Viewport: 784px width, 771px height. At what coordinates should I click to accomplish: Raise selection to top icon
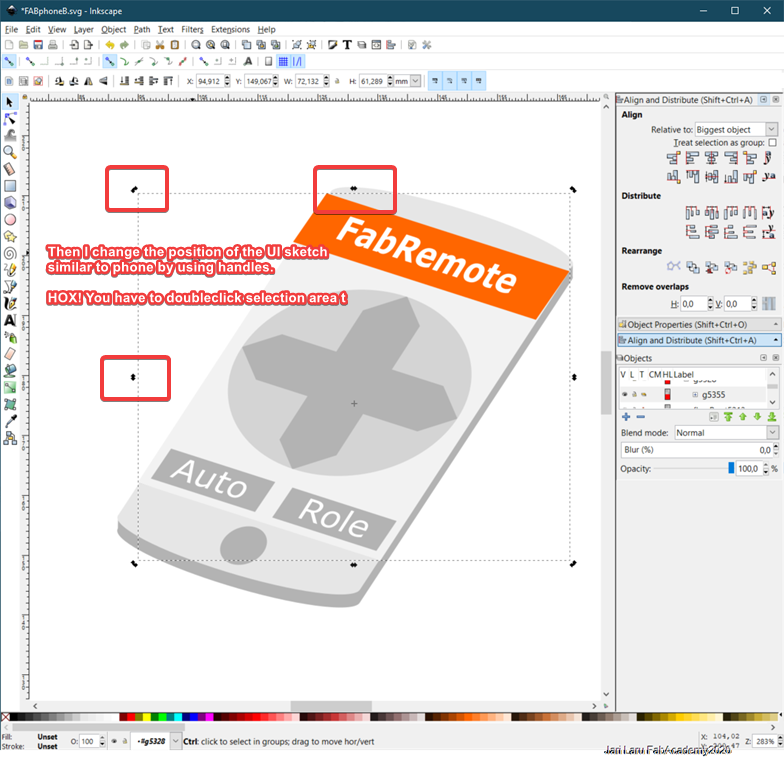(168, 81)
